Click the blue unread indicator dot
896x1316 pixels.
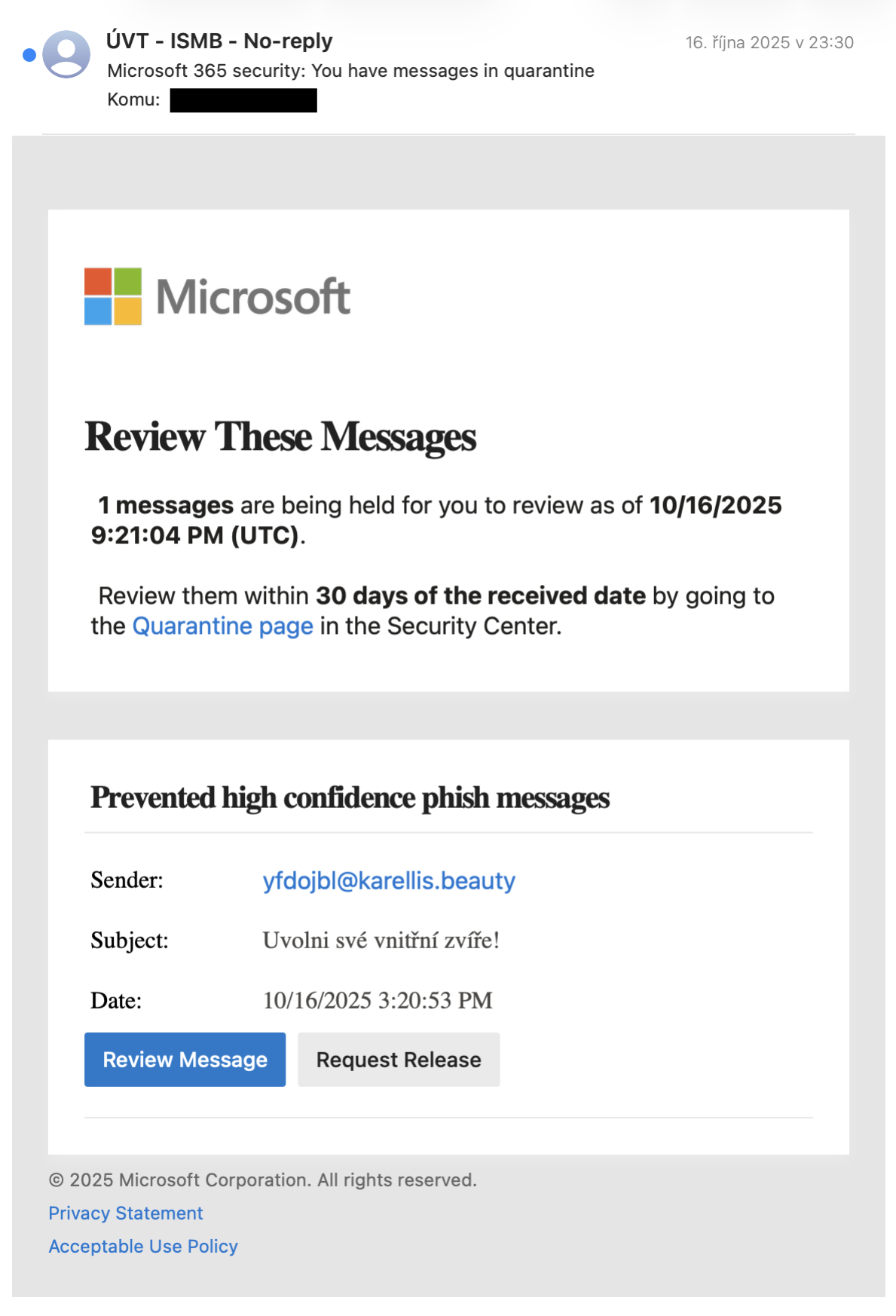point(29,55)
